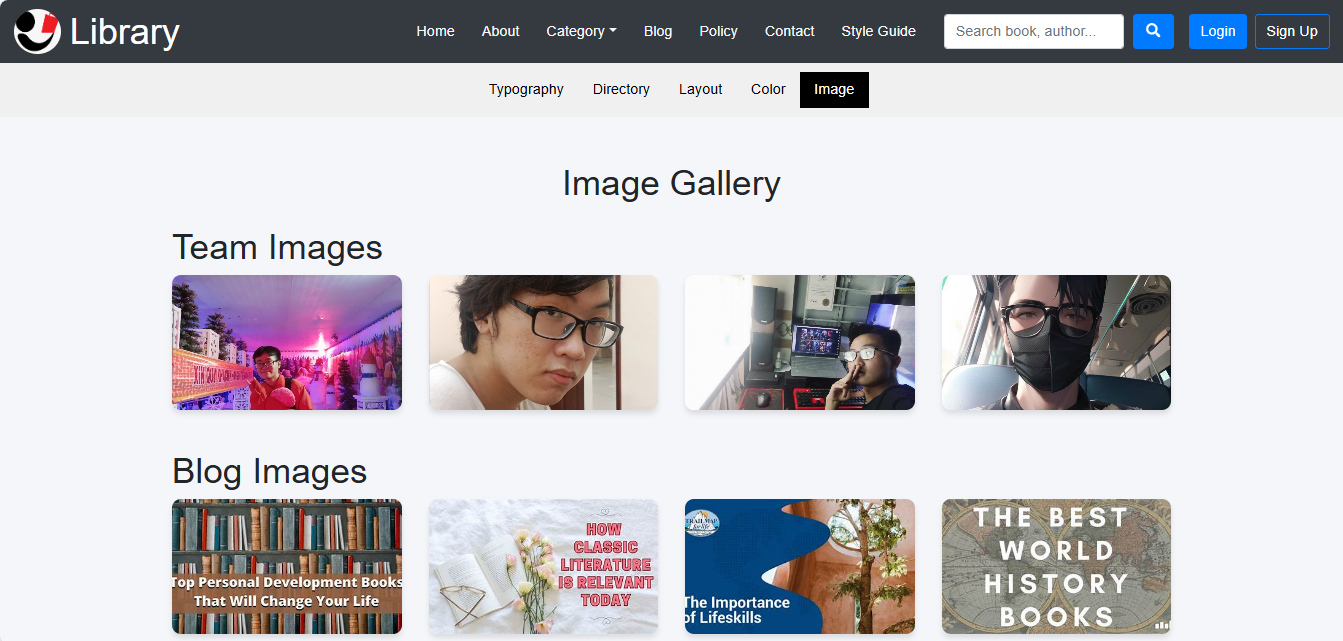
Task: Open the pink-lit tunnel team image
Action: [287, 342]
